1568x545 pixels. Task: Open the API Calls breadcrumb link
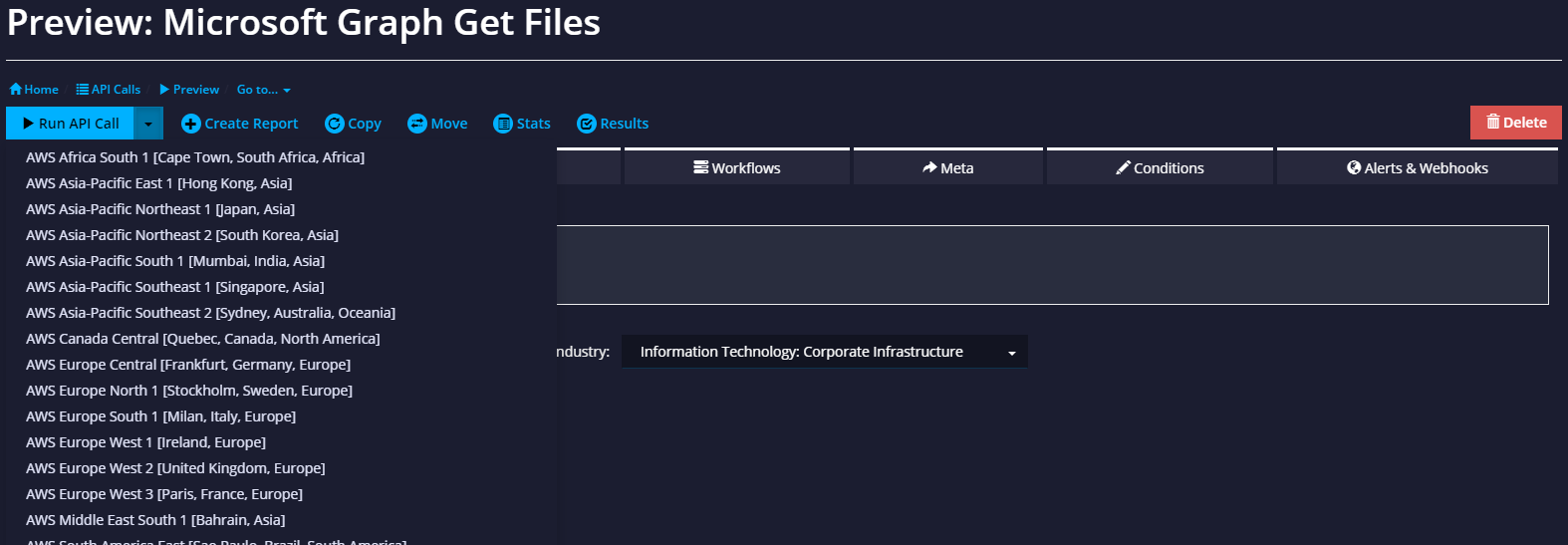(109, 89)
